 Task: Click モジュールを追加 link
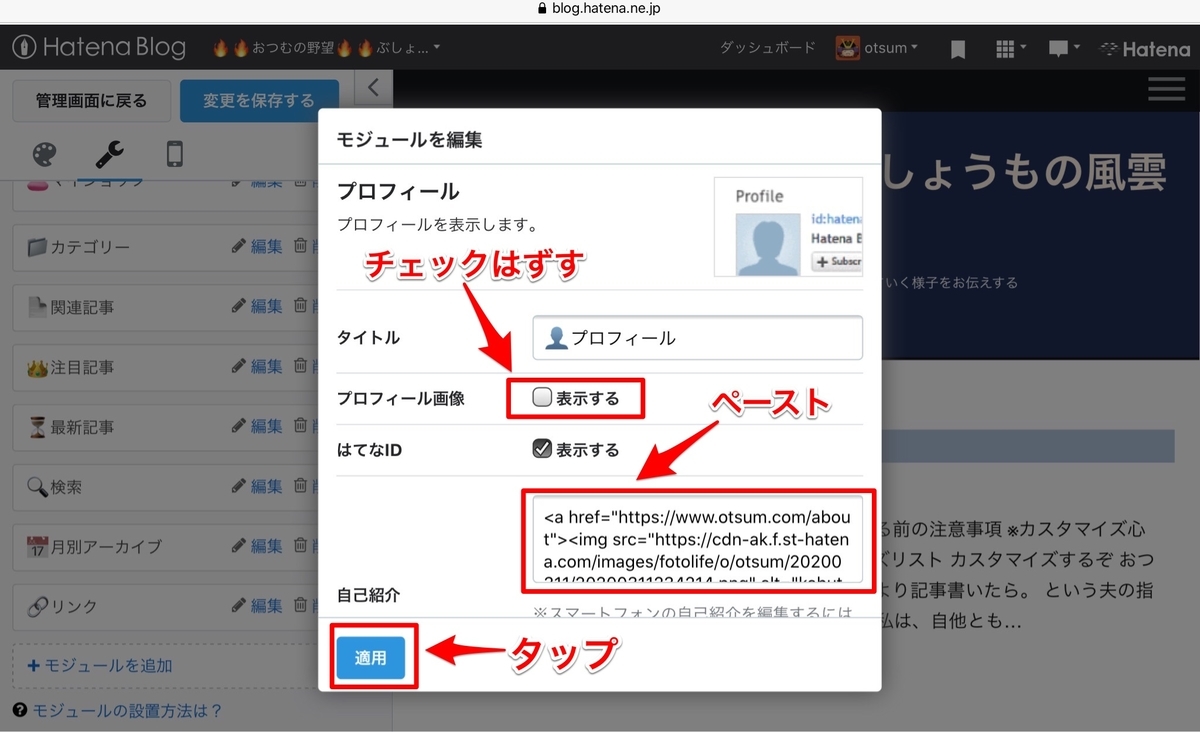100,665
